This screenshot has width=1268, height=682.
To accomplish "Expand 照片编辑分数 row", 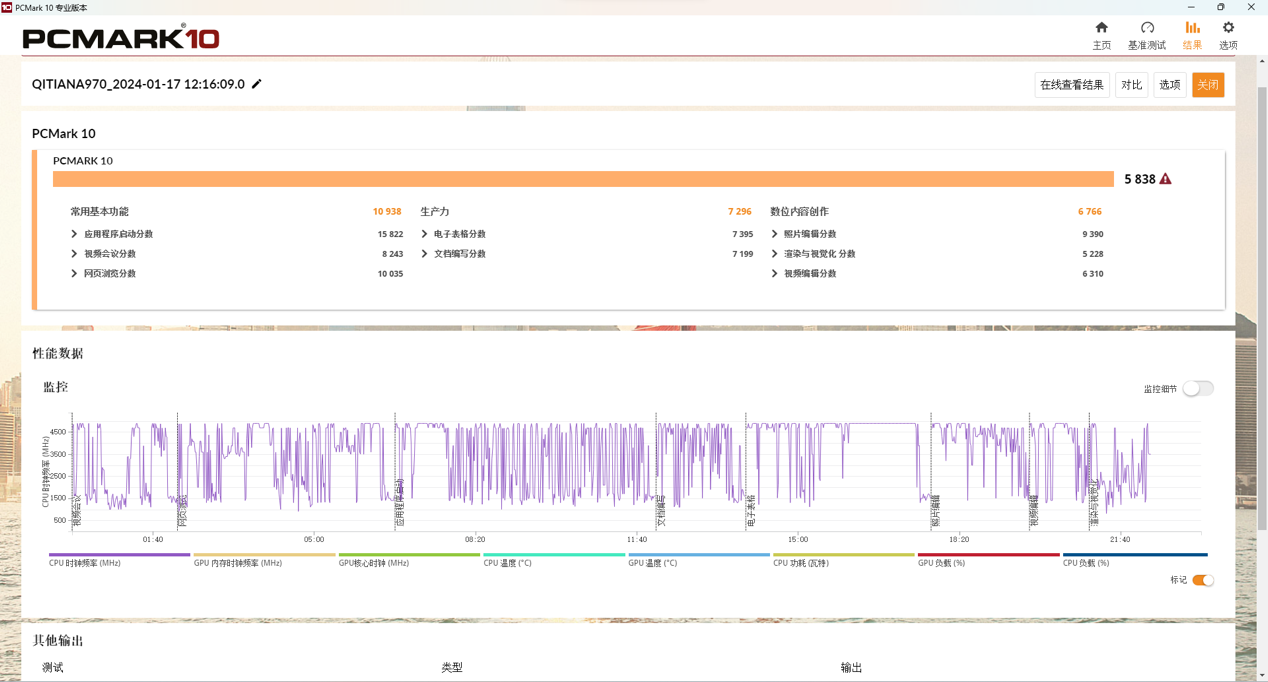I will point(774,234).
